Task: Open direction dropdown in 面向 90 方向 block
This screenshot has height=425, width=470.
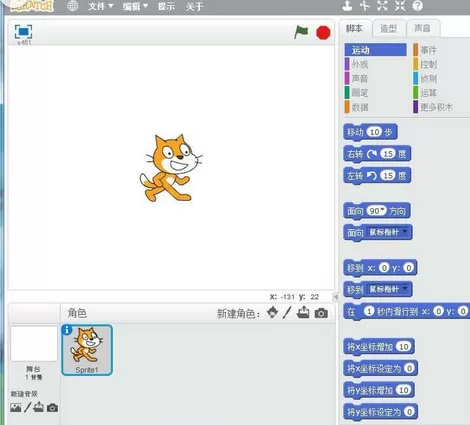Action: click(x=383, y=209)
